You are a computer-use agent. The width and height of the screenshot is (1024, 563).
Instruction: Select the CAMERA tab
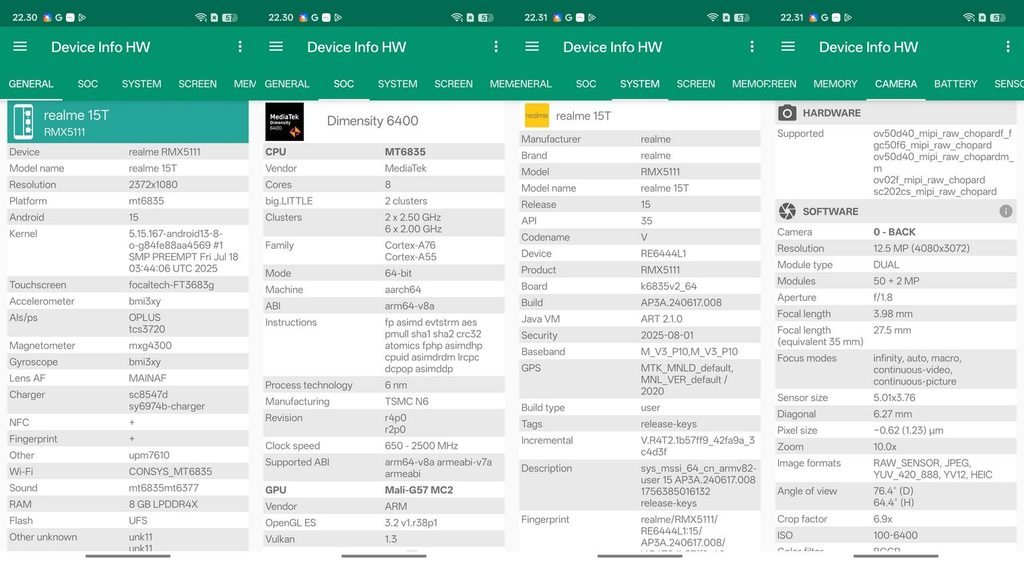click(x=895, y=84)
